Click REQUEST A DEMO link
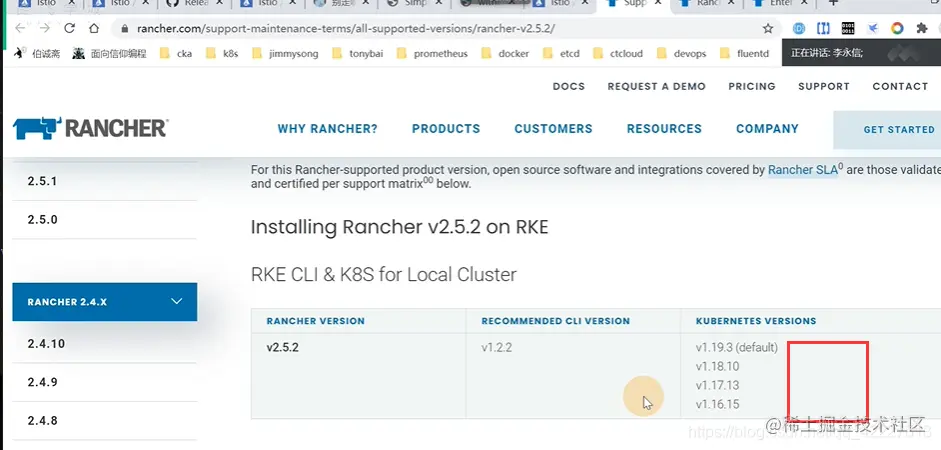This screenshot has height=450, width=941. pos(657,86)
